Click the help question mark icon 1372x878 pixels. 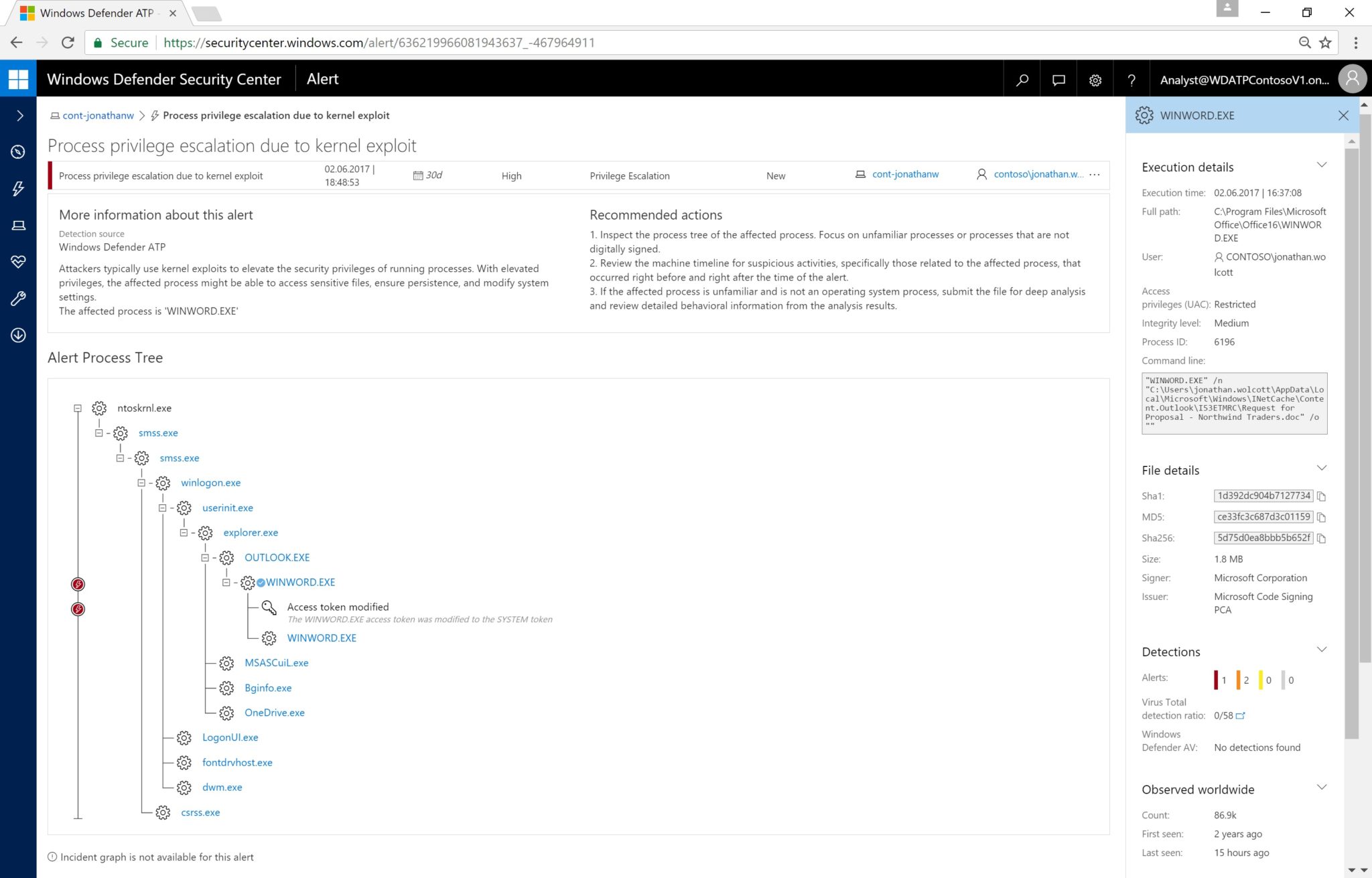1131,80
